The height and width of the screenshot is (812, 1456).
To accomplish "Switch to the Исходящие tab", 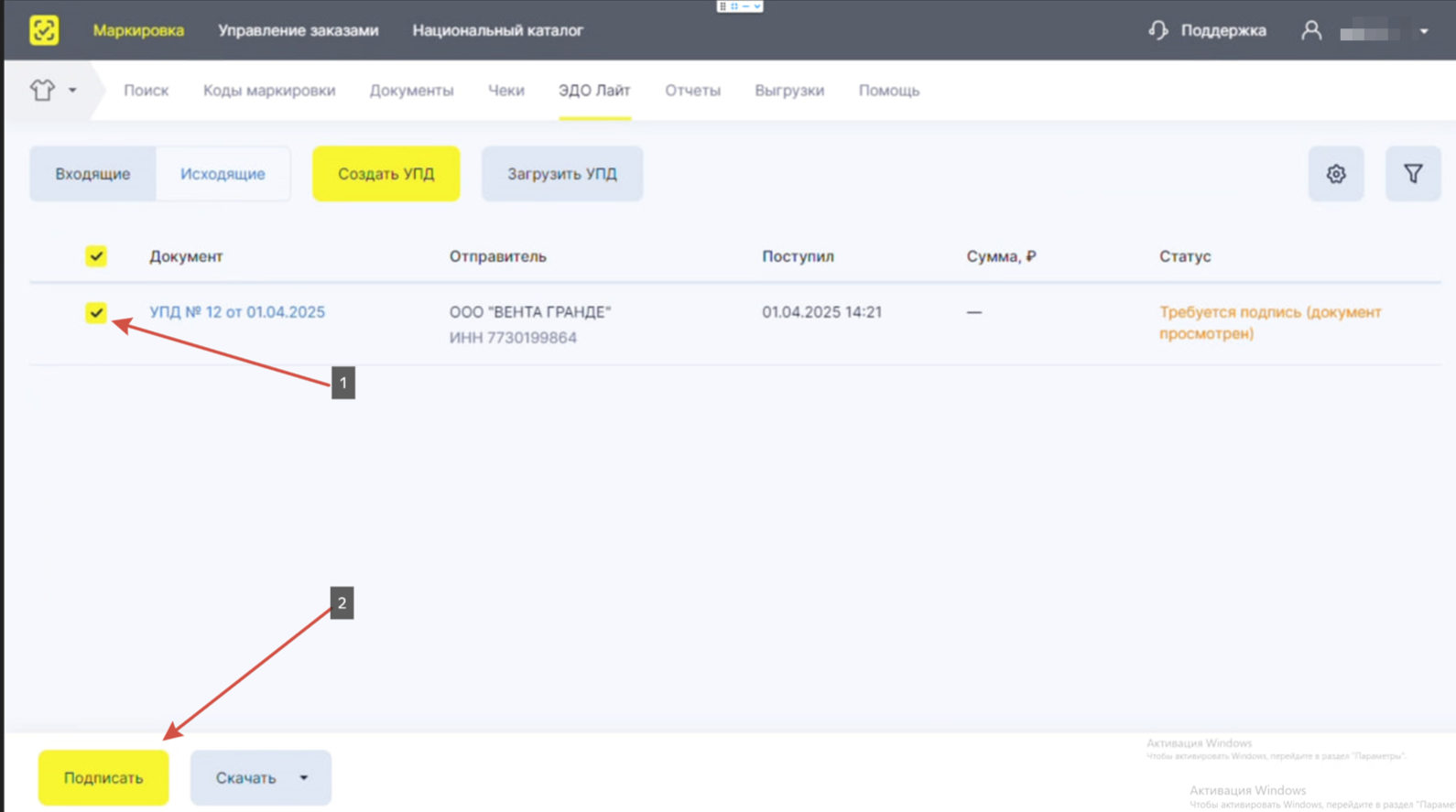I will (x=223, y=174).
